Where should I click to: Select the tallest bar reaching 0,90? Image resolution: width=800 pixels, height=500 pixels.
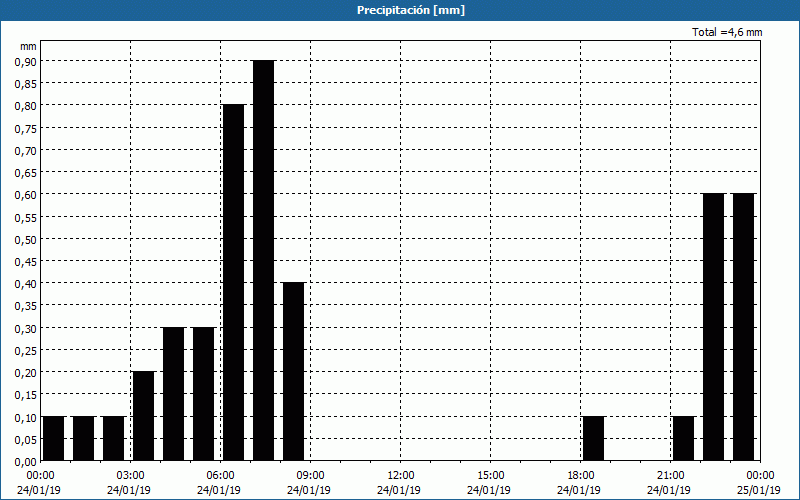264,261
